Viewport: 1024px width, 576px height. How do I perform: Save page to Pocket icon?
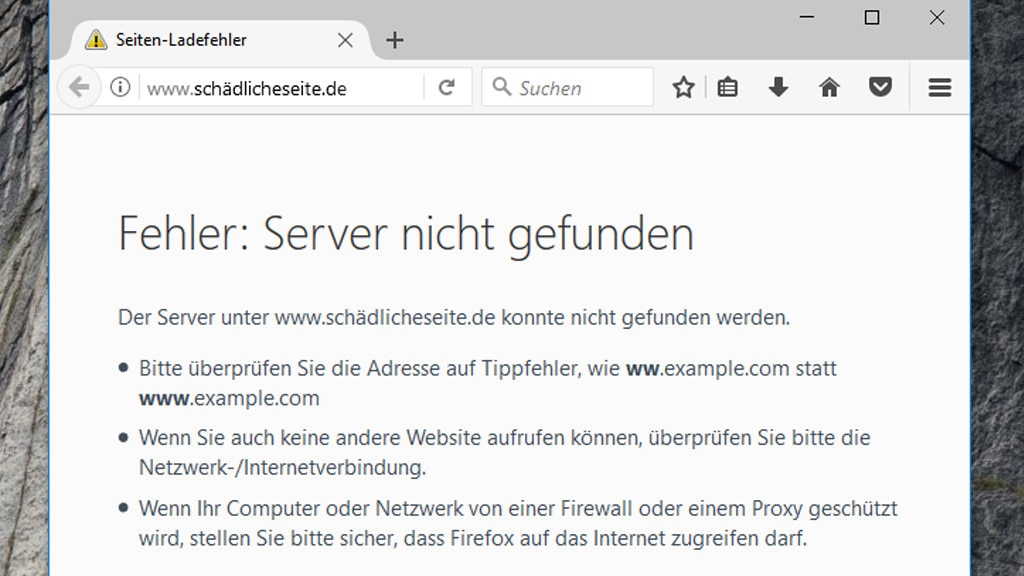coord(880,87)
